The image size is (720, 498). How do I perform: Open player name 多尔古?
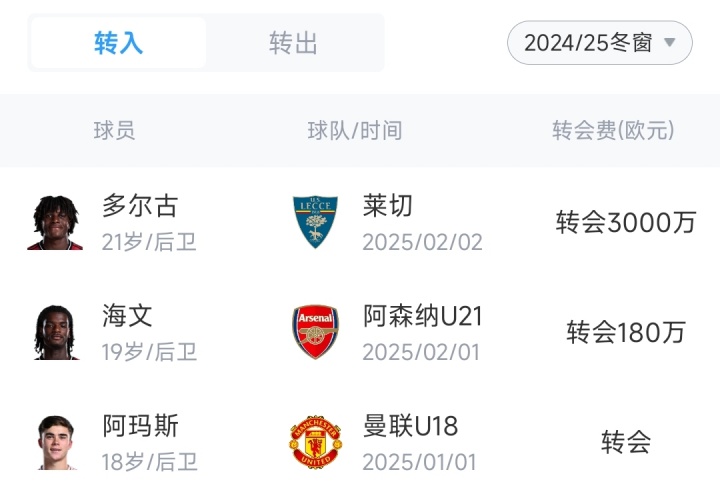tap(140, 206)
